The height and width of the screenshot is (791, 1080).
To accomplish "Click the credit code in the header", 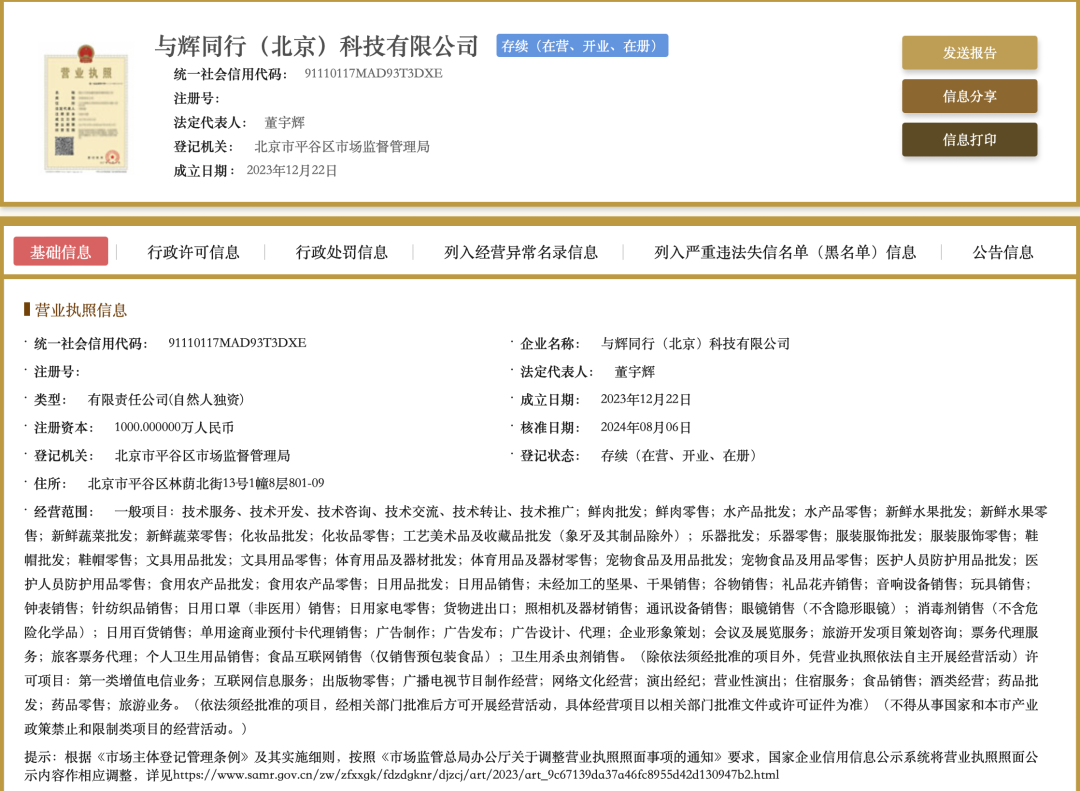I will pos(373,73).
